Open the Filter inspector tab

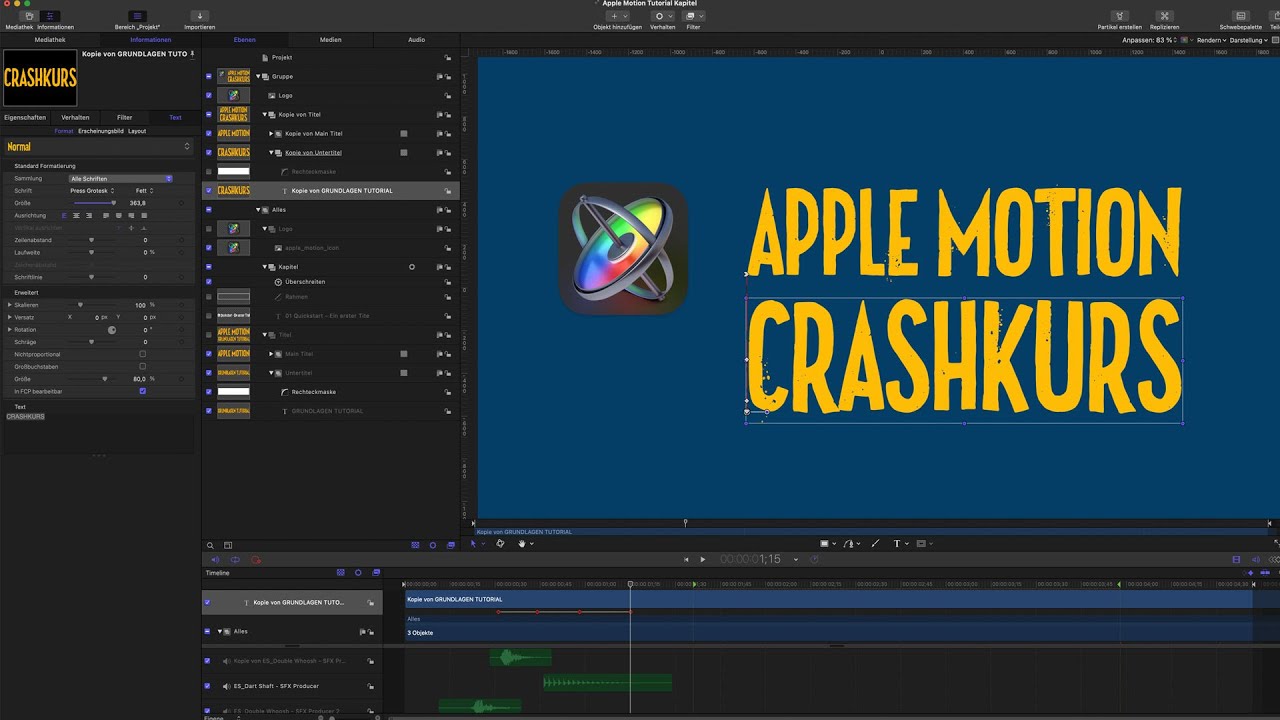tap(125, 117)
